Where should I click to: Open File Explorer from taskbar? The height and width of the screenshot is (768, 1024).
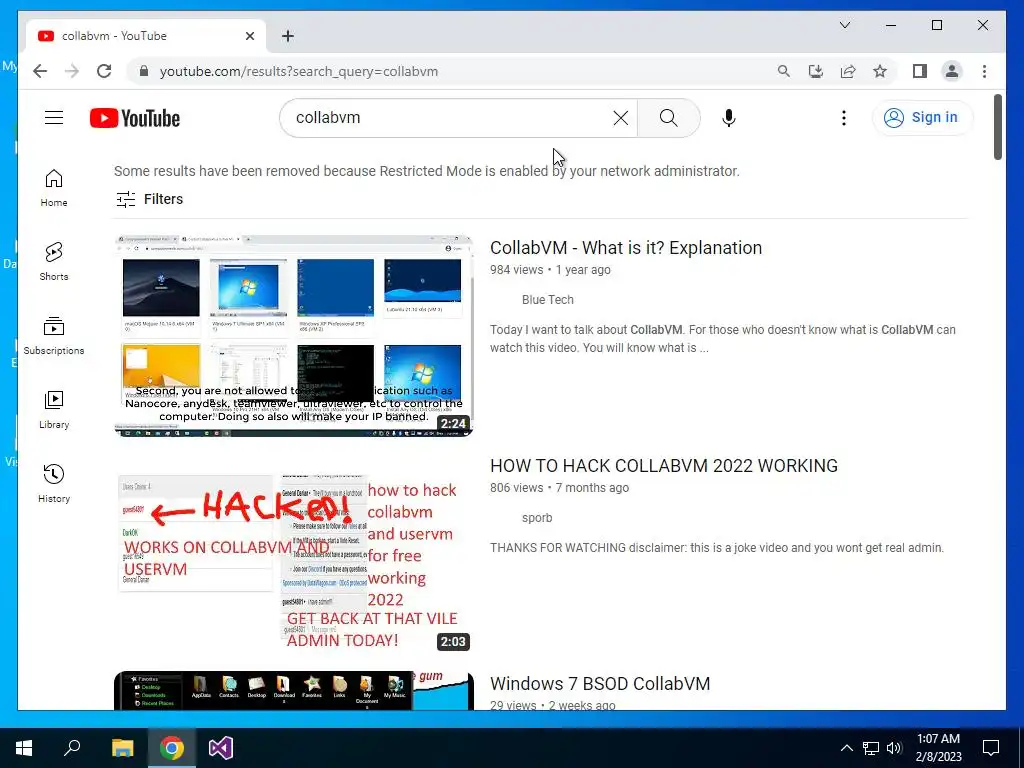coord(122,748)
